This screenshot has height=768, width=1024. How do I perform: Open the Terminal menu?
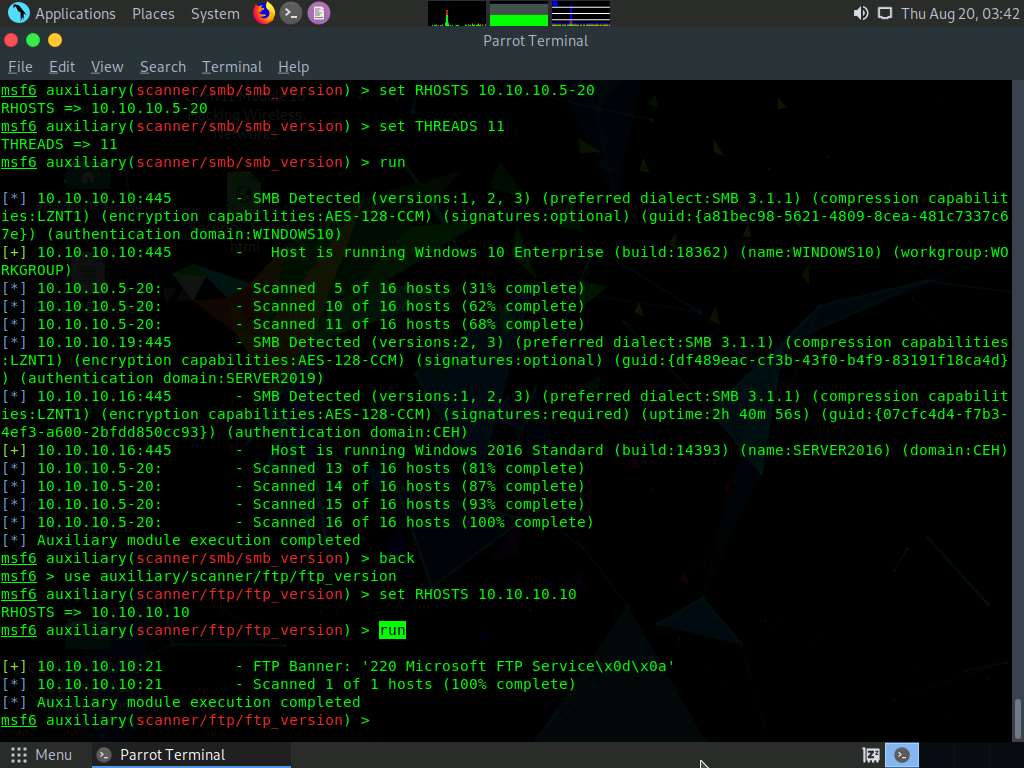[232, 67]
